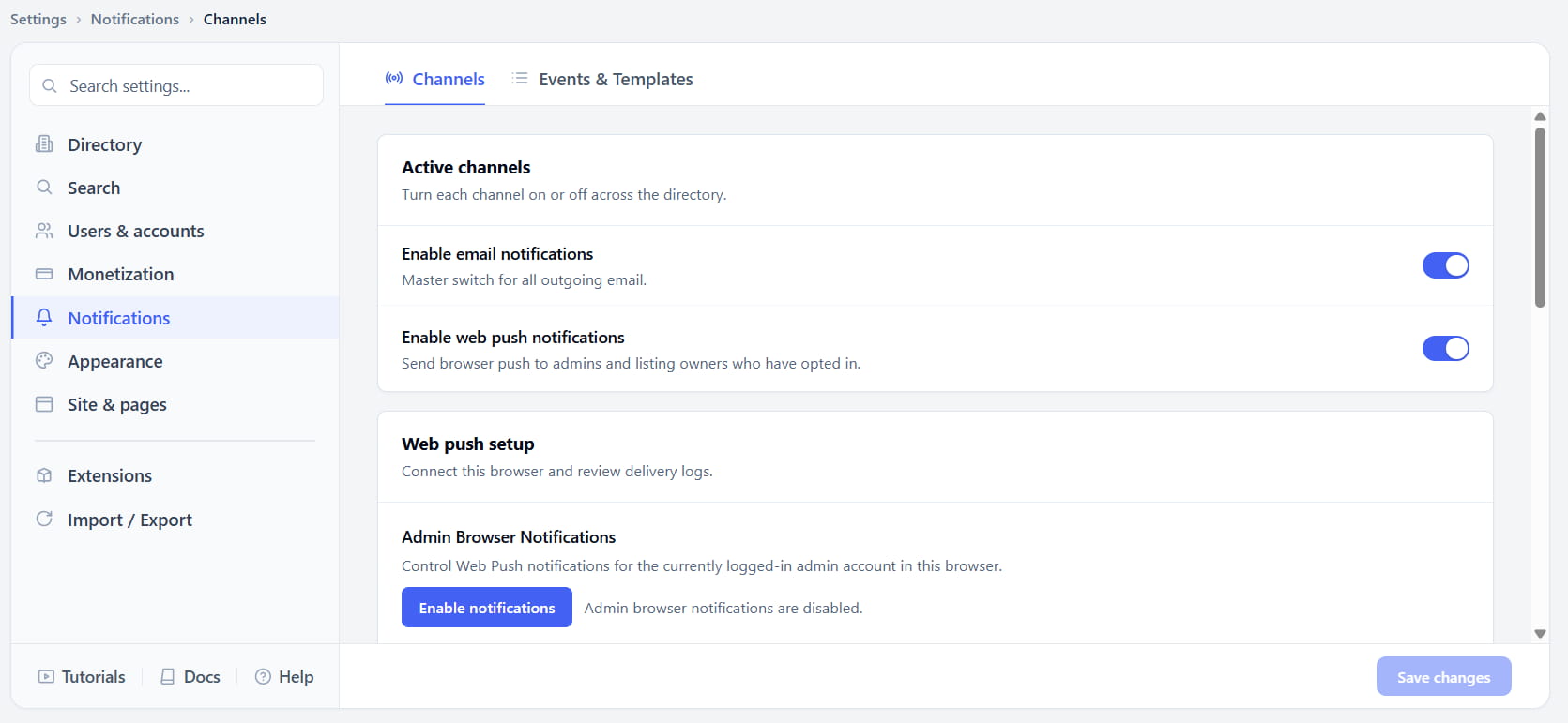1568x723 pixels.
Task: Focus the Search settings input field
Action: click(x=176, y=85)
